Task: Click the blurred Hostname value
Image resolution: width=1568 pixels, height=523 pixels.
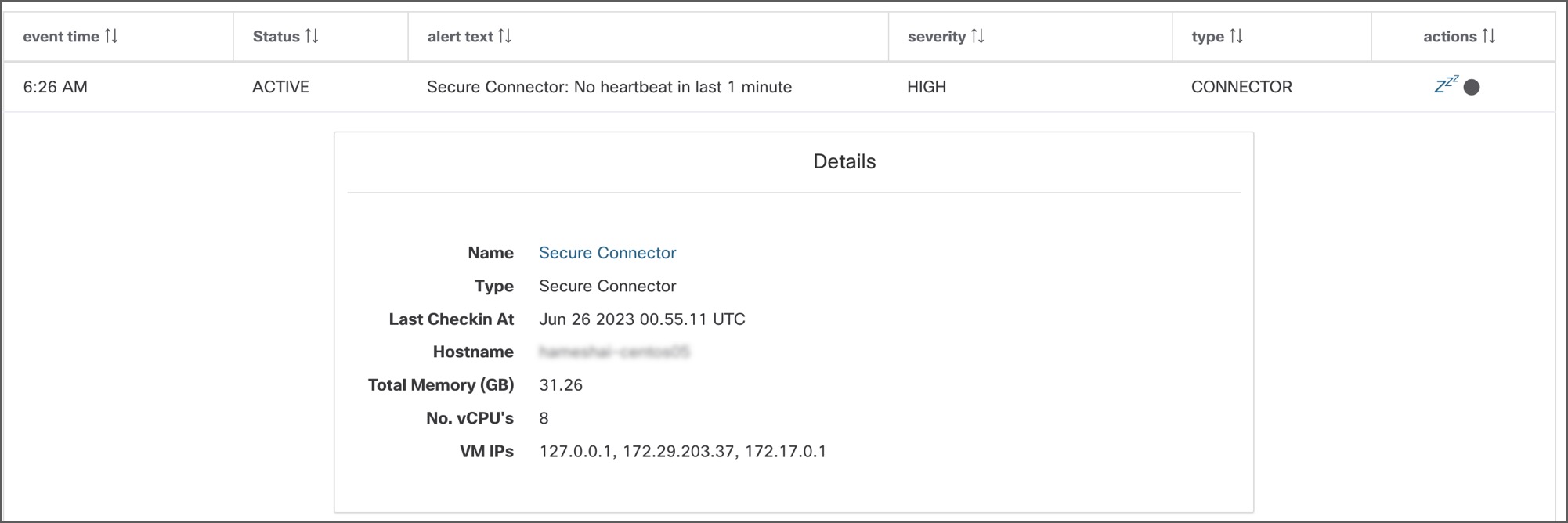Action: (614, 352)
